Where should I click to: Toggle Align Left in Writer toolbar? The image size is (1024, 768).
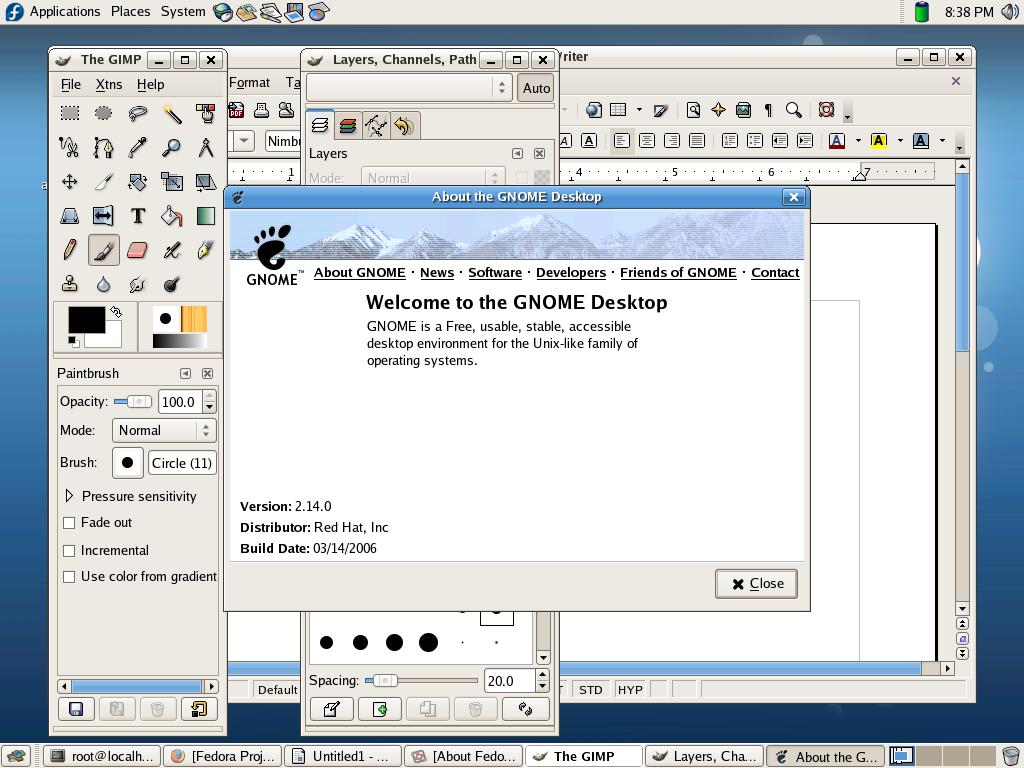(x=622, y=140)
